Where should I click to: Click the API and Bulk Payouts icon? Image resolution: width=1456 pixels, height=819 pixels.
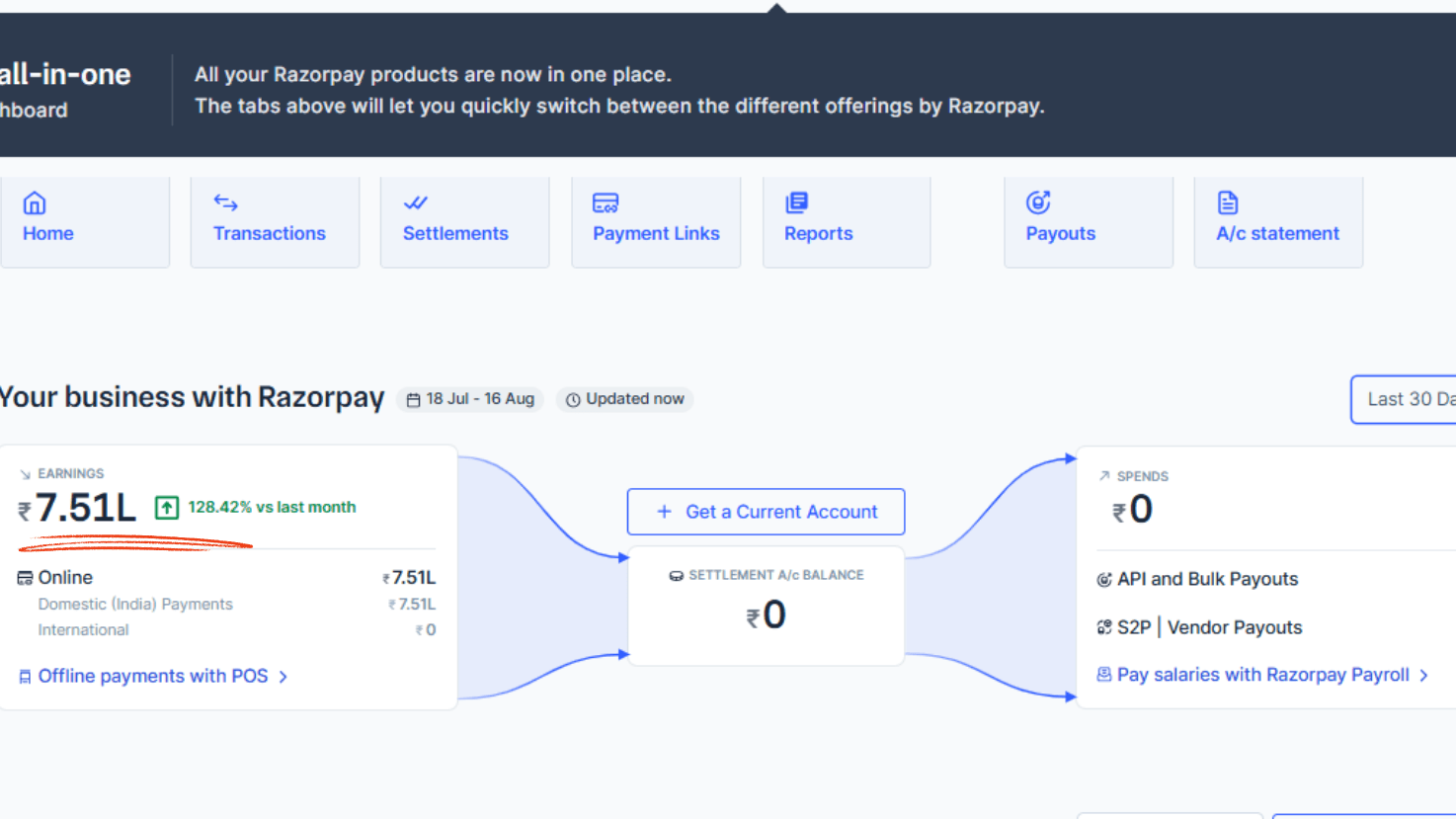pos(1104,580)
